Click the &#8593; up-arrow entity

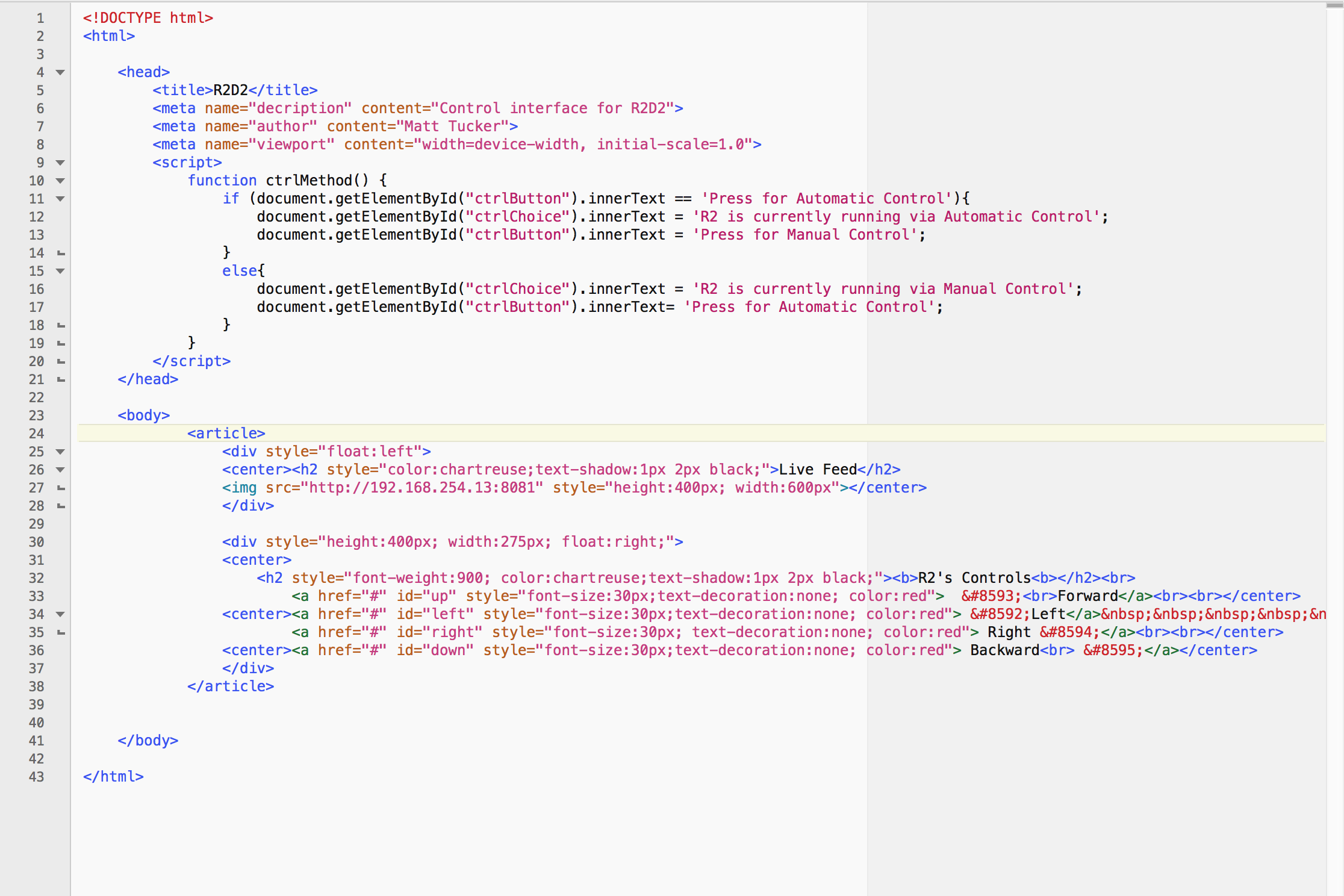pos(992,596)
